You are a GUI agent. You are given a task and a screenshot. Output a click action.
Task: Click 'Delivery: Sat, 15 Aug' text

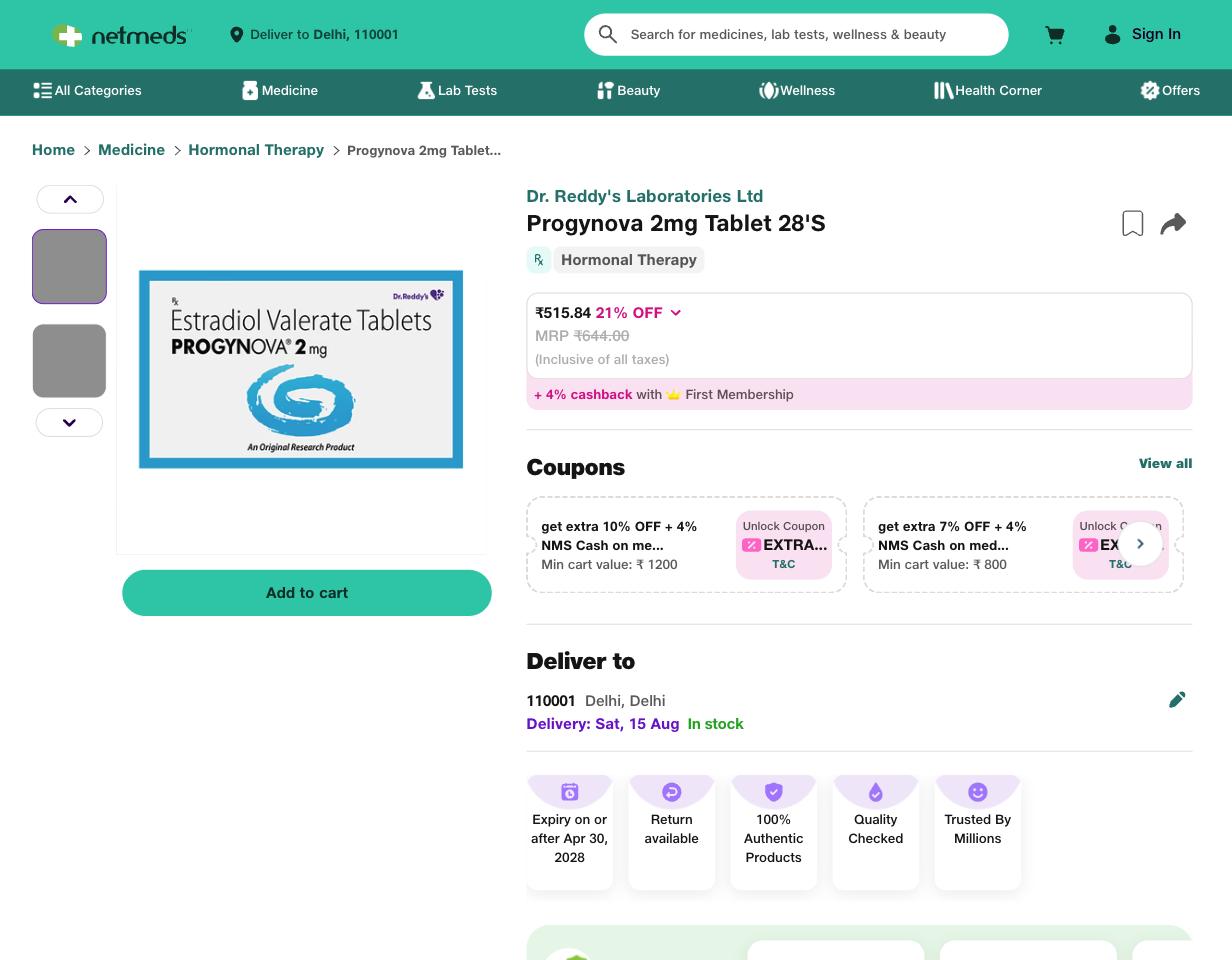pos(602,724)
